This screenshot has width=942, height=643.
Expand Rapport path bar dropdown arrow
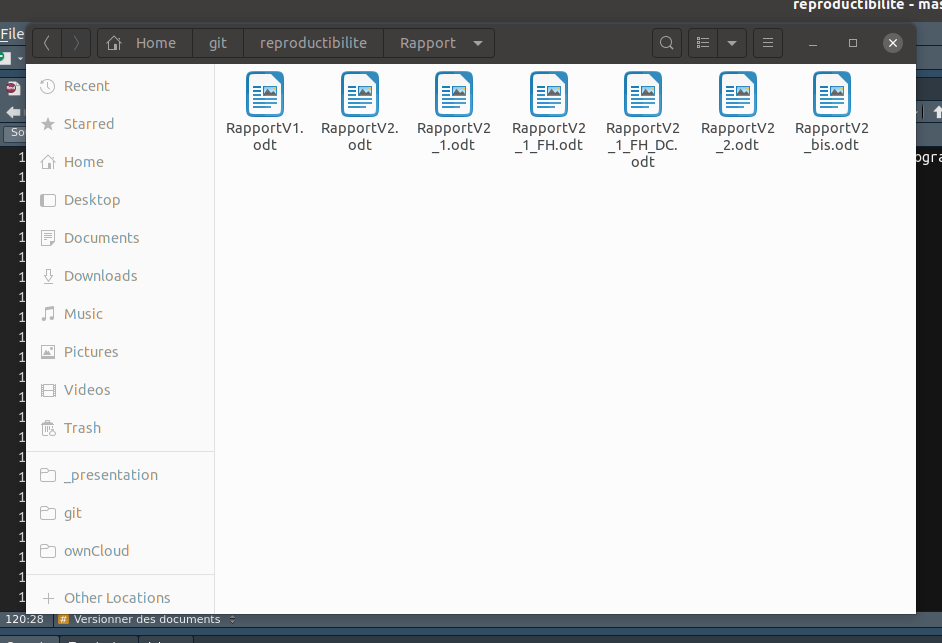[x=477, y=43]
